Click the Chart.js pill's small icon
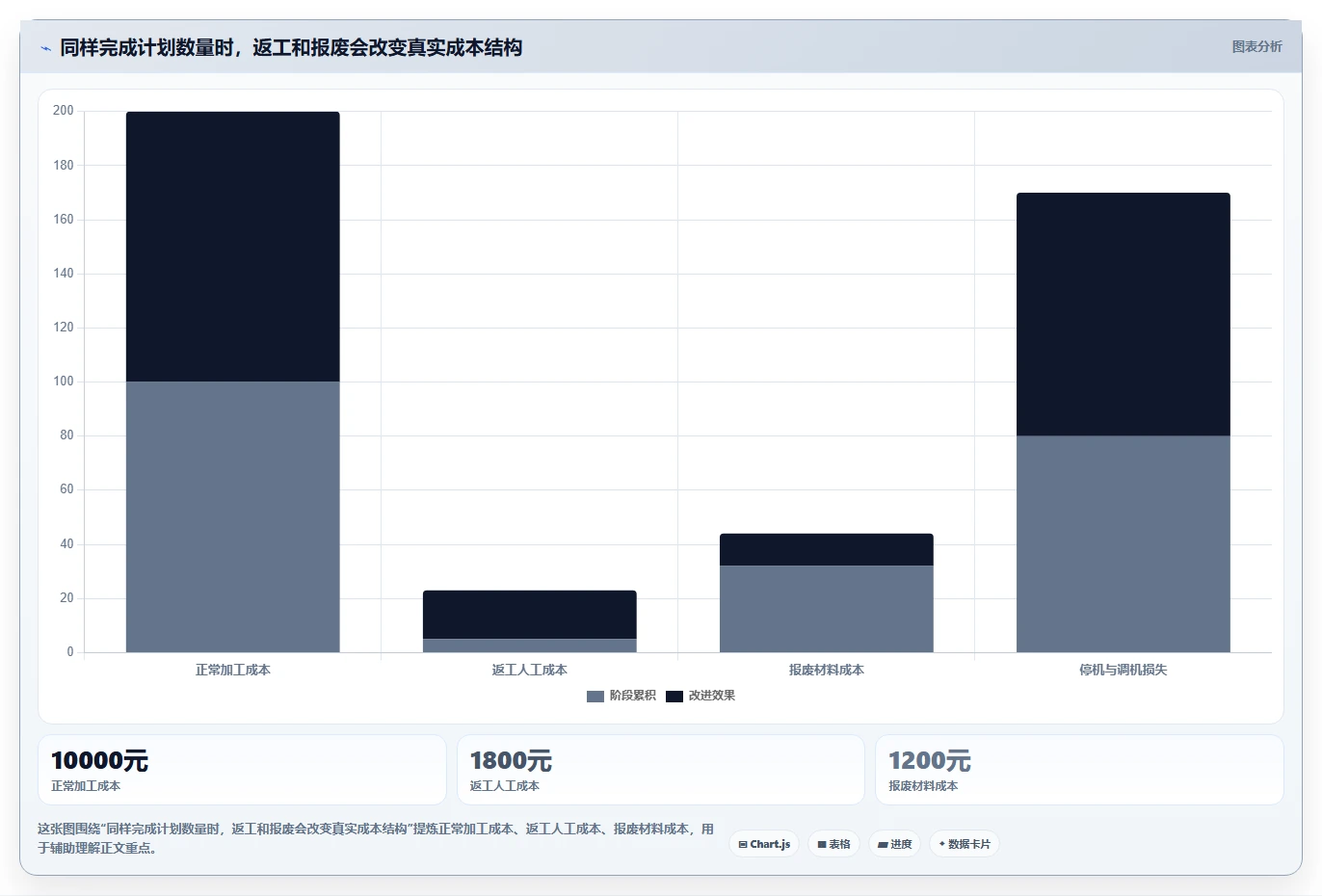 pos(743,844)
